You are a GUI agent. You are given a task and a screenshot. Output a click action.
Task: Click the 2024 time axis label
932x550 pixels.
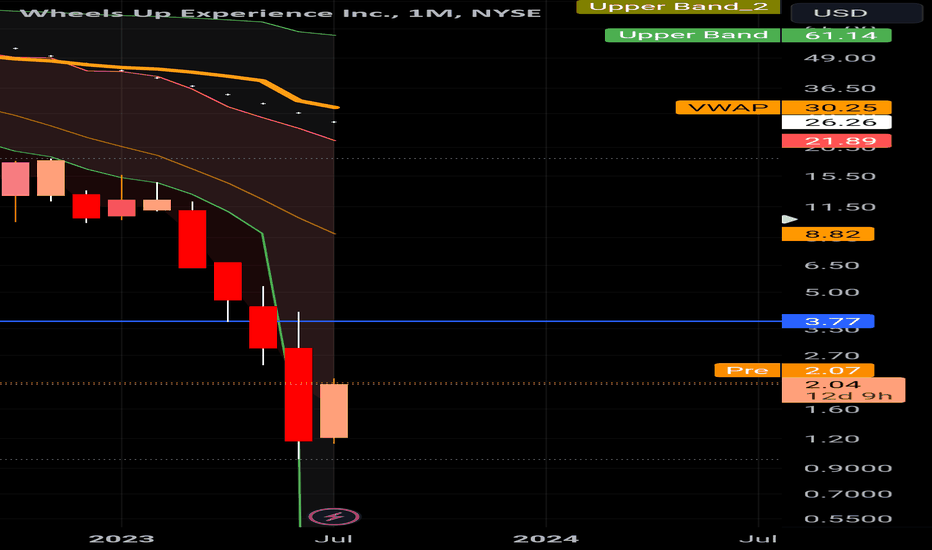546,539
